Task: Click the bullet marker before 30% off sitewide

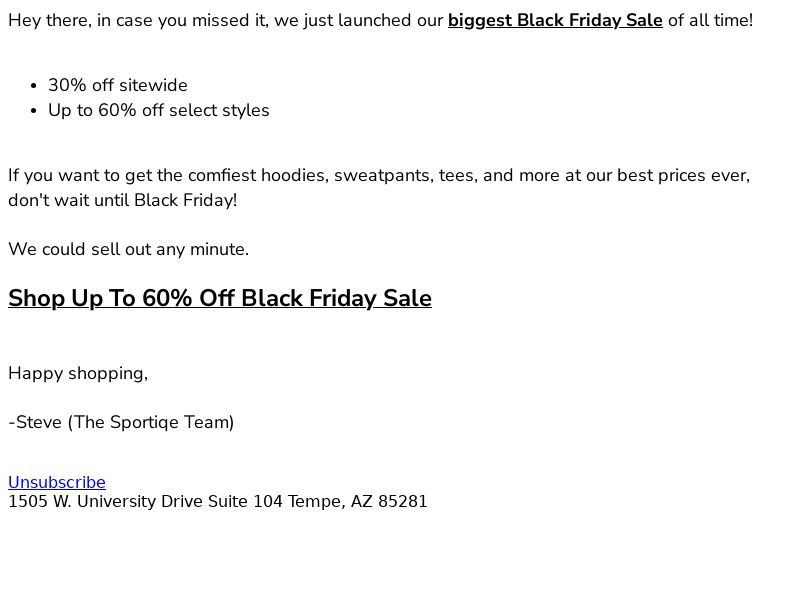Action: [34, 86]
